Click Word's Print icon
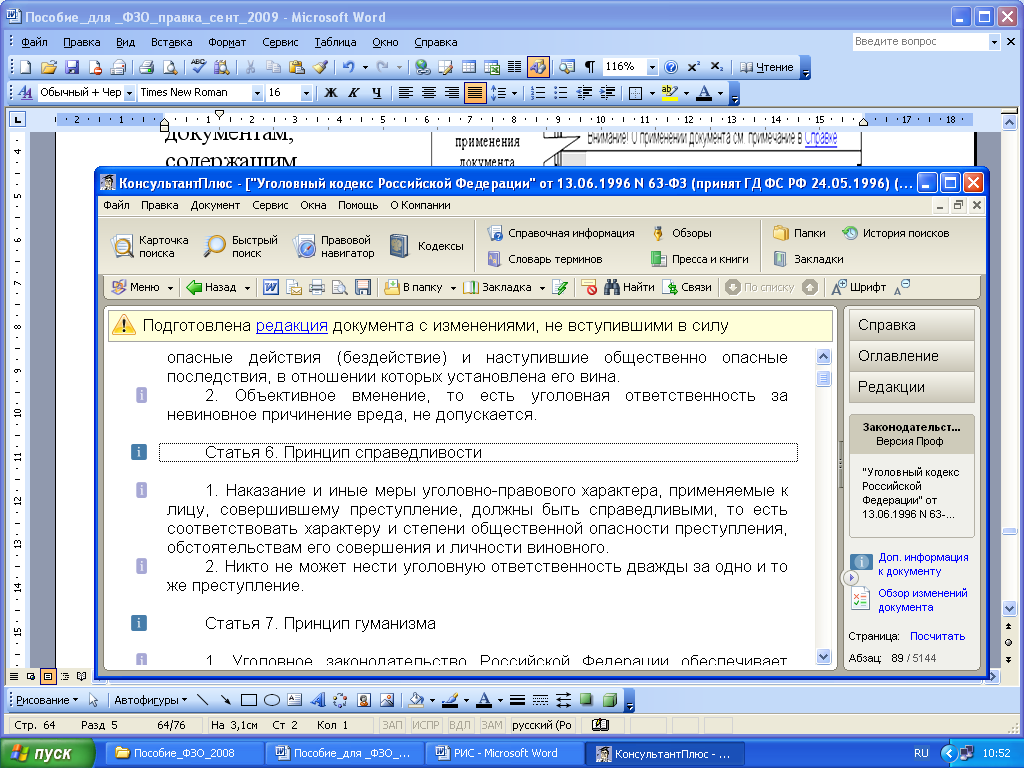 coord(146,67)
